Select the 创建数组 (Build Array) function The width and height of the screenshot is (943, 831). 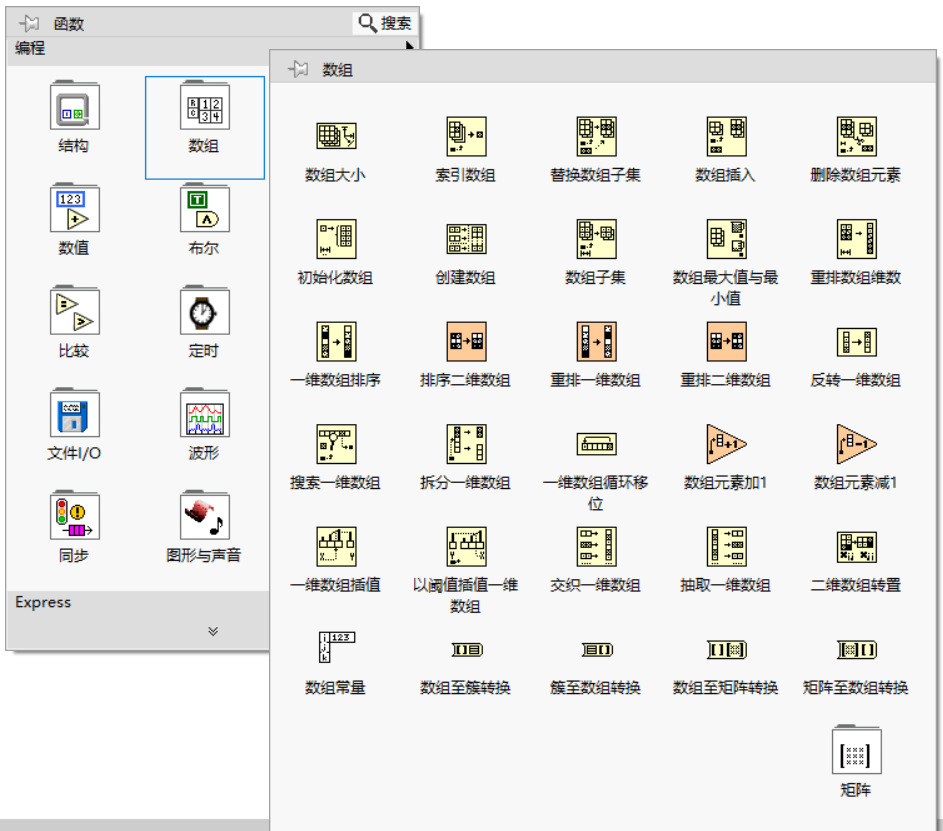click(466, 239)
